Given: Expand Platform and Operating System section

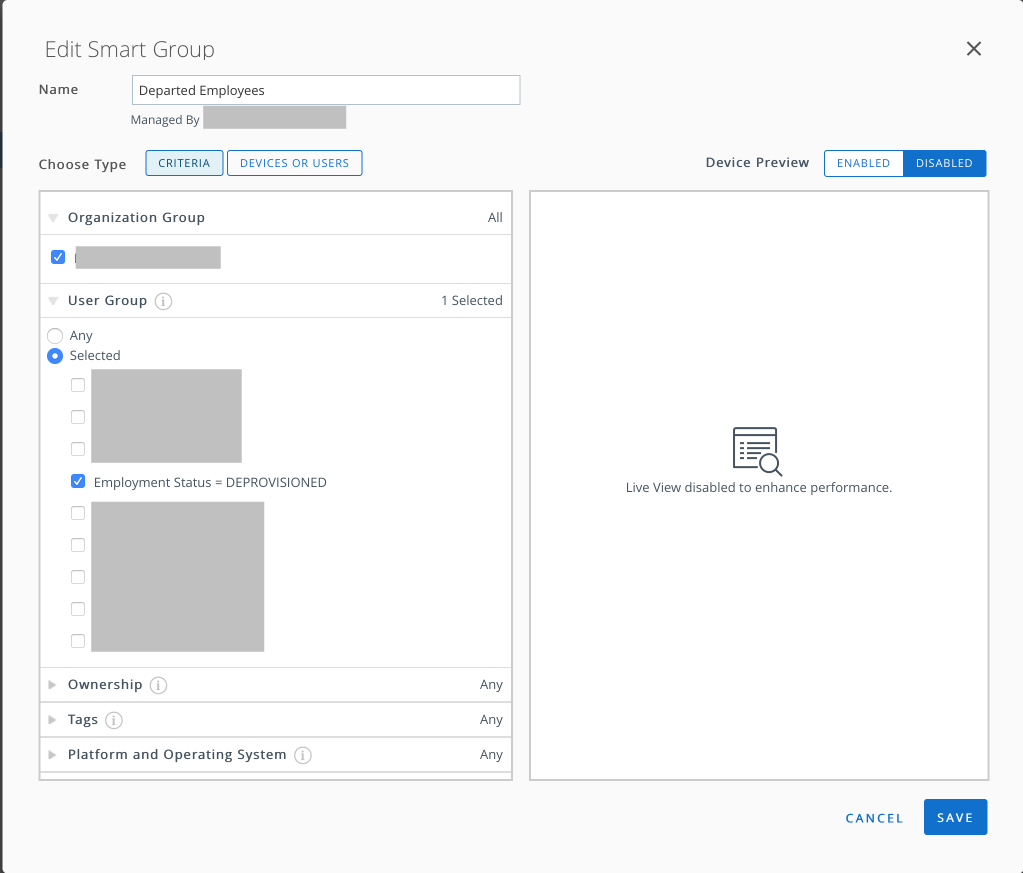Looking at the screenshot, I should coord(54,755).
